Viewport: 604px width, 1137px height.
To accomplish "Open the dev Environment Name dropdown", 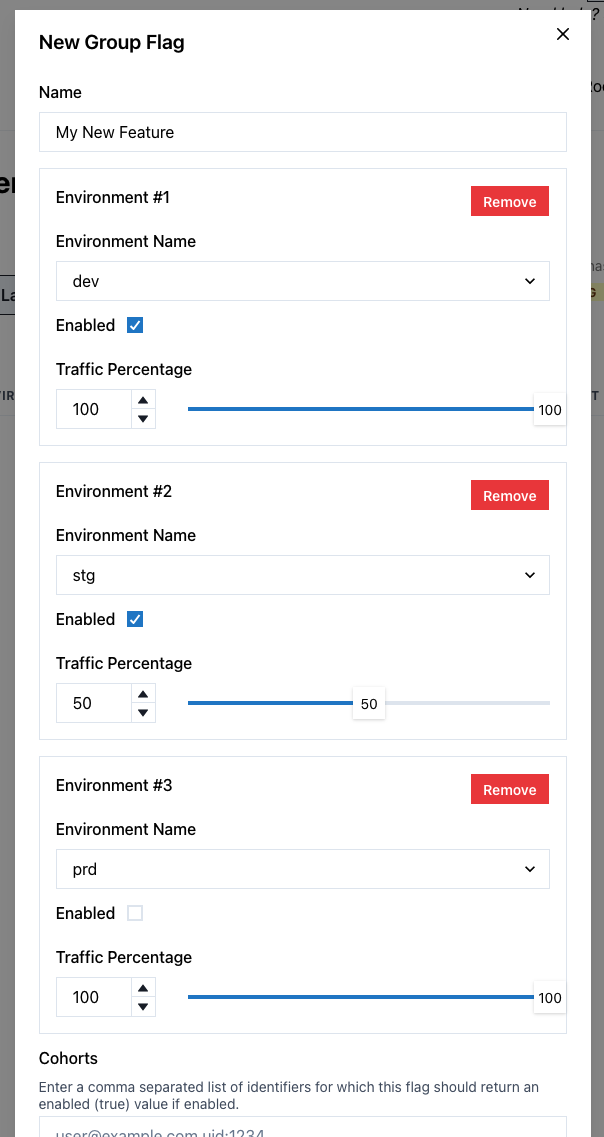I will click(302, 281).
